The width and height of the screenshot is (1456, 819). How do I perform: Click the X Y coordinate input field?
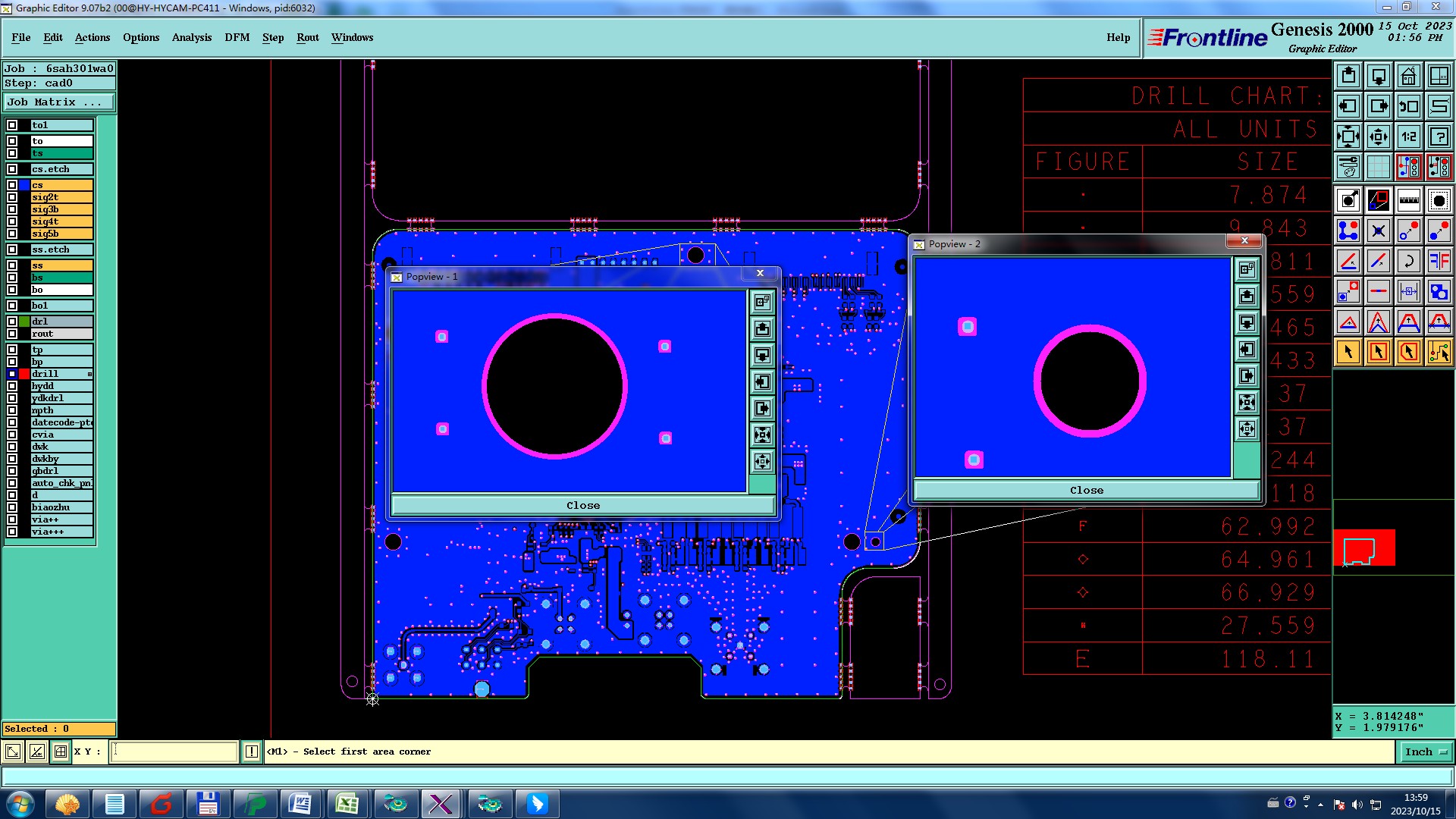174,752
